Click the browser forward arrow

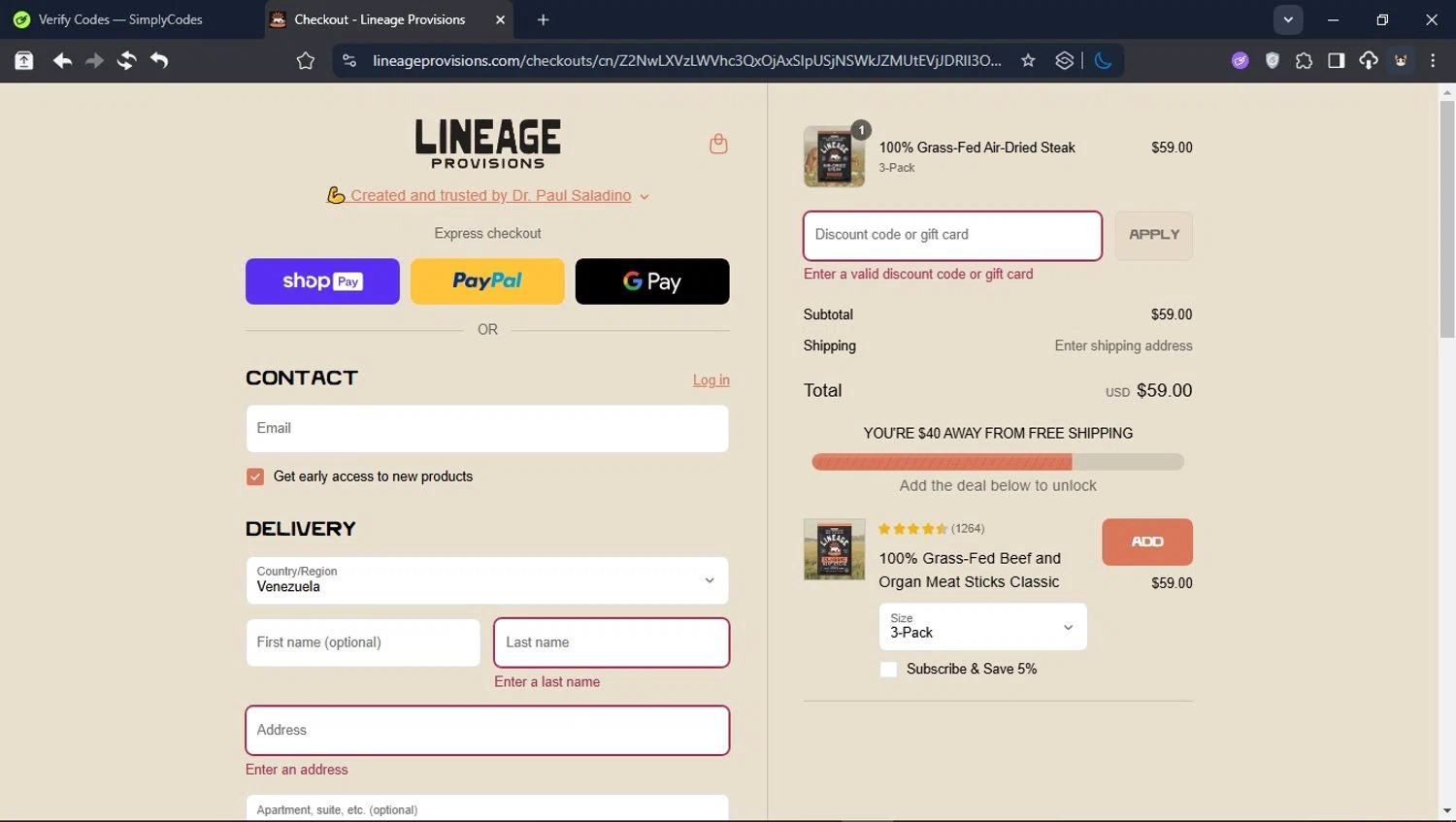[x=94, y=60]
